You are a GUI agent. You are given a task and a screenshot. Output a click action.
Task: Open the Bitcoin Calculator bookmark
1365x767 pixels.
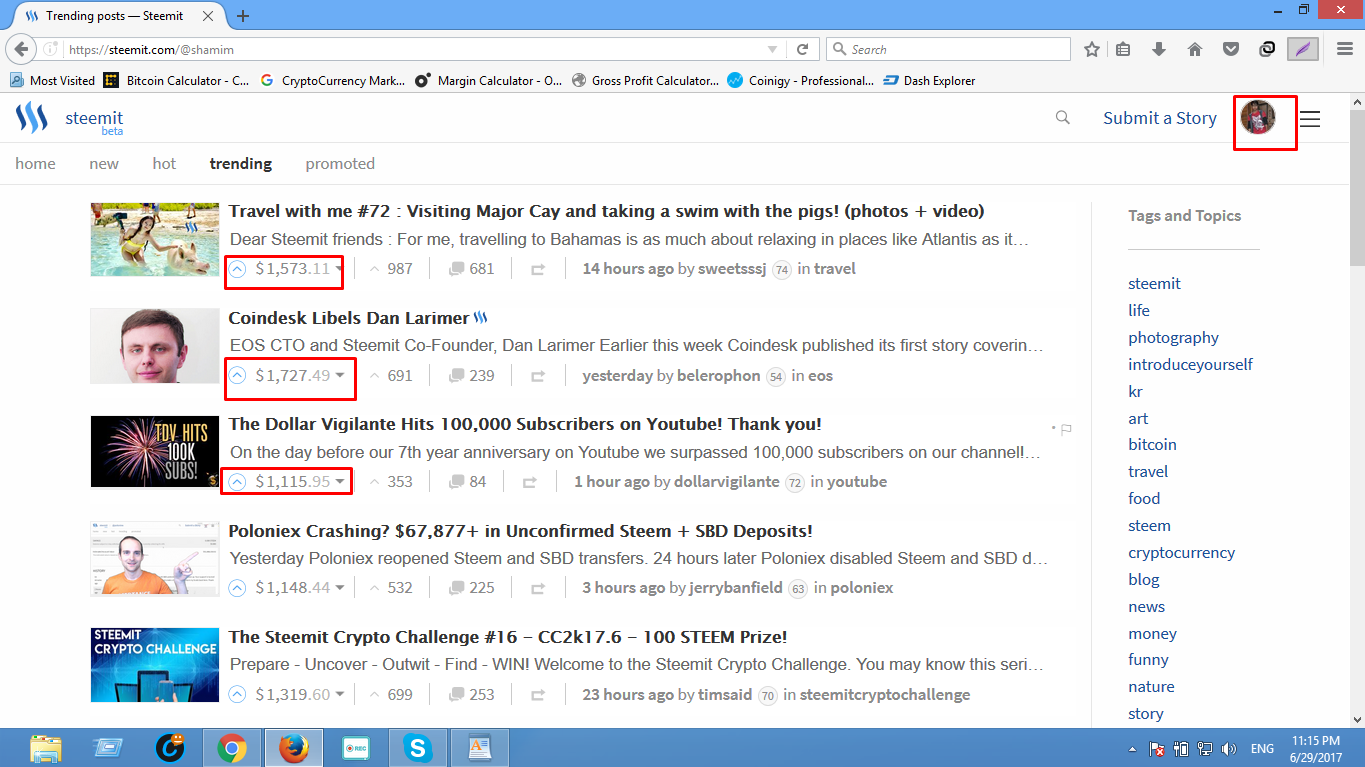[x=176, y=80]
